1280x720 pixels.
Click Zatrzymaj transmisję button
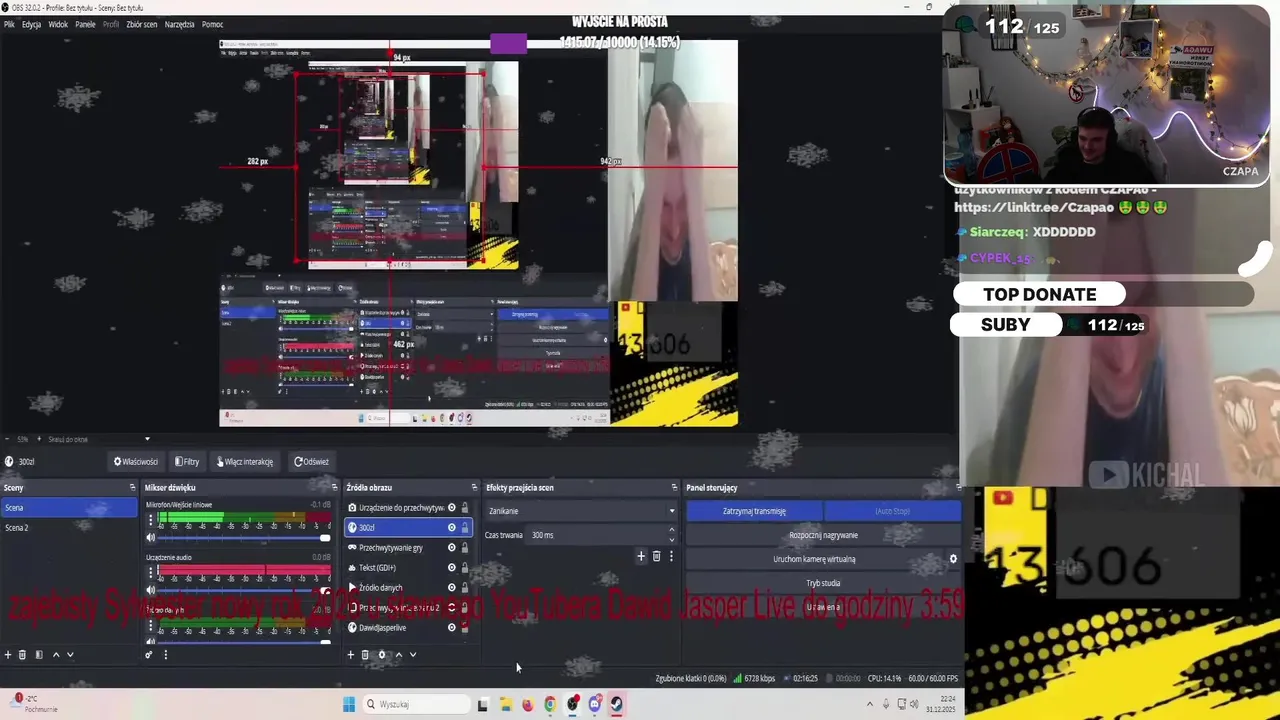(754, 511)
